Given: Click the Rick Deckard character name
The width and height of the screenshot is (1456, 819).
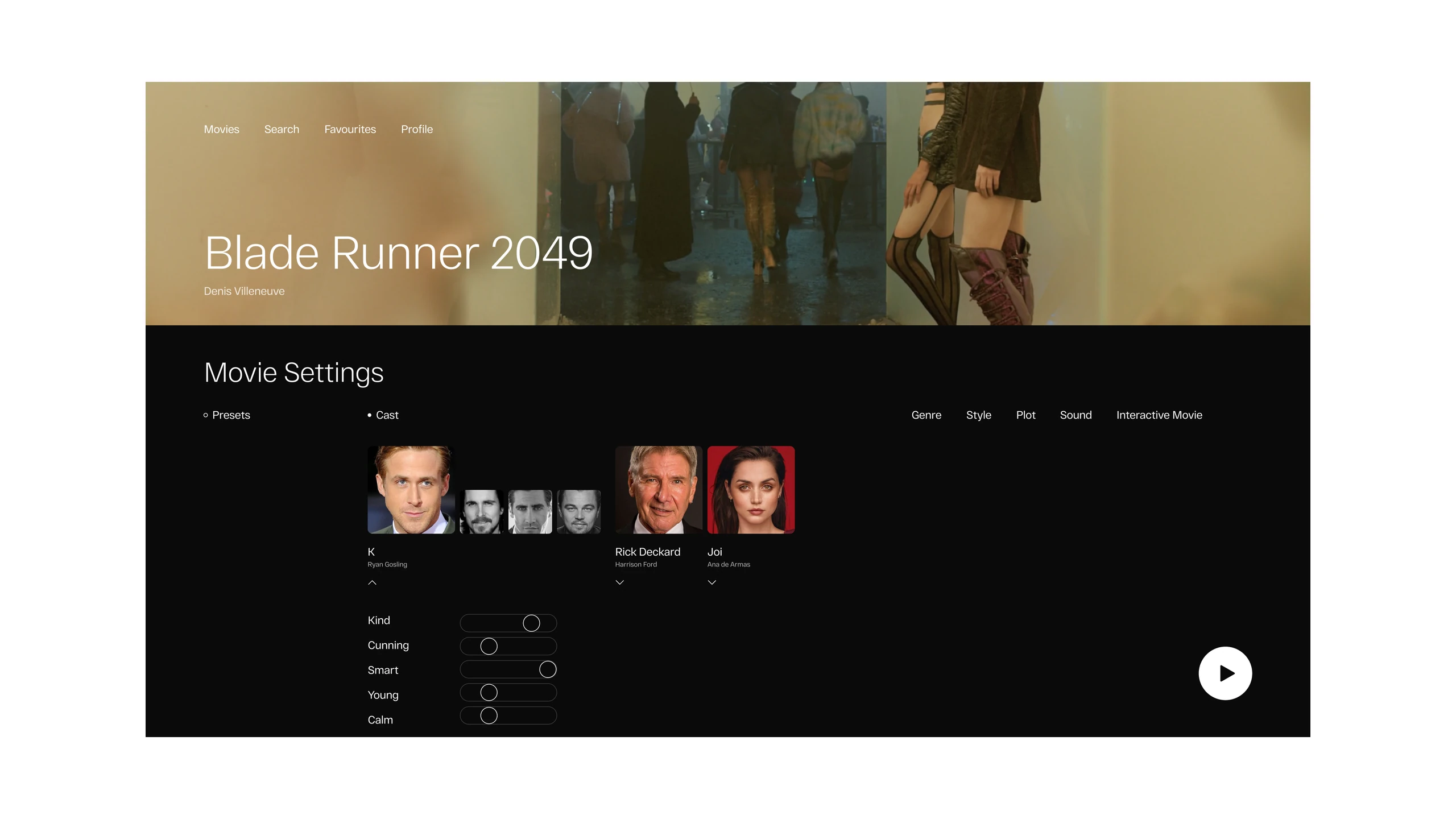Looking at the screenshot, I should pos(648,552).
